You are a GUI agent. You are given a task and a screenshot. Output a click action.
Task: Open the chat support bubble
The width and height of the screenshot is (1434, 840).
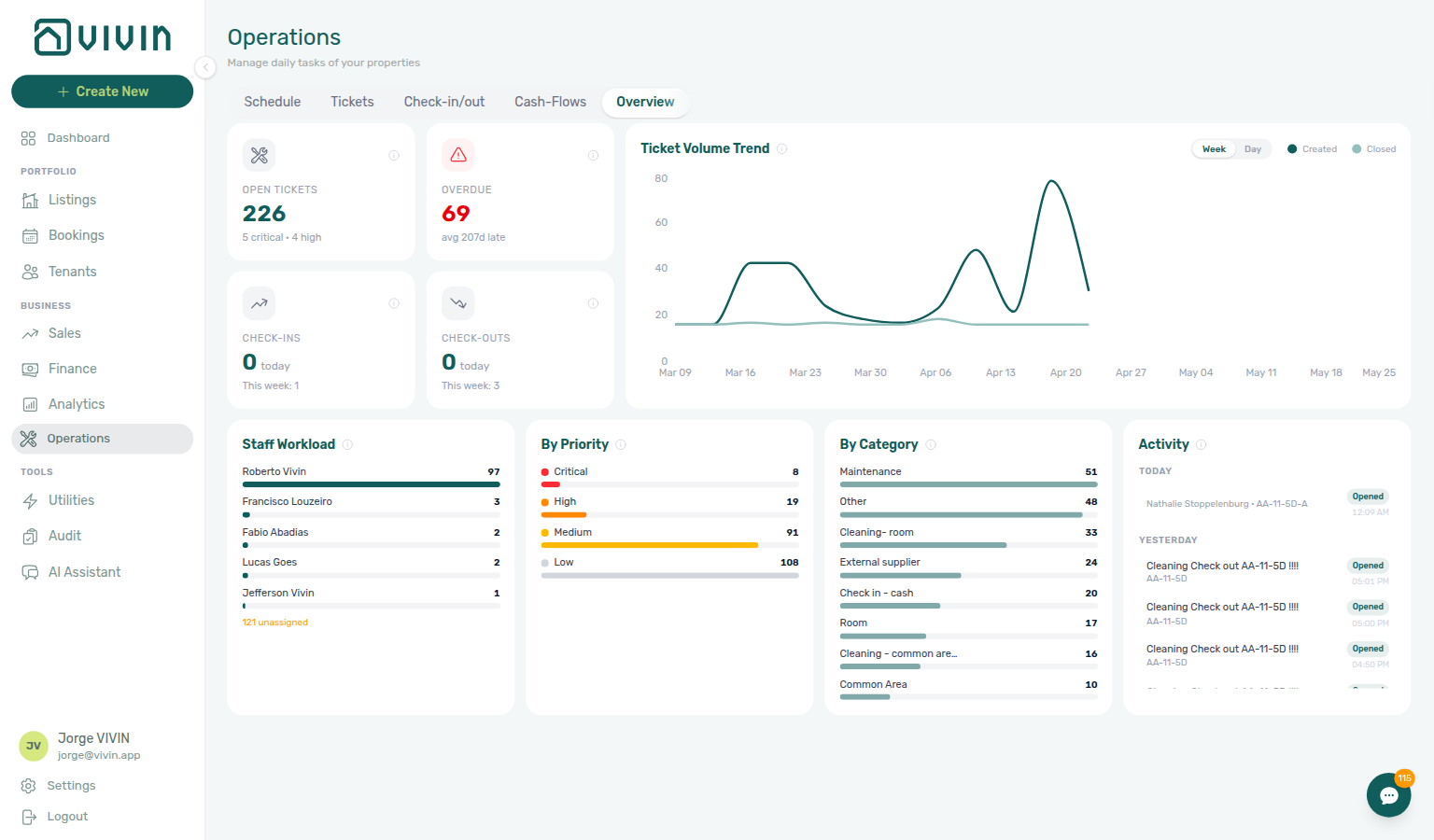click(x=1388, y=795)
